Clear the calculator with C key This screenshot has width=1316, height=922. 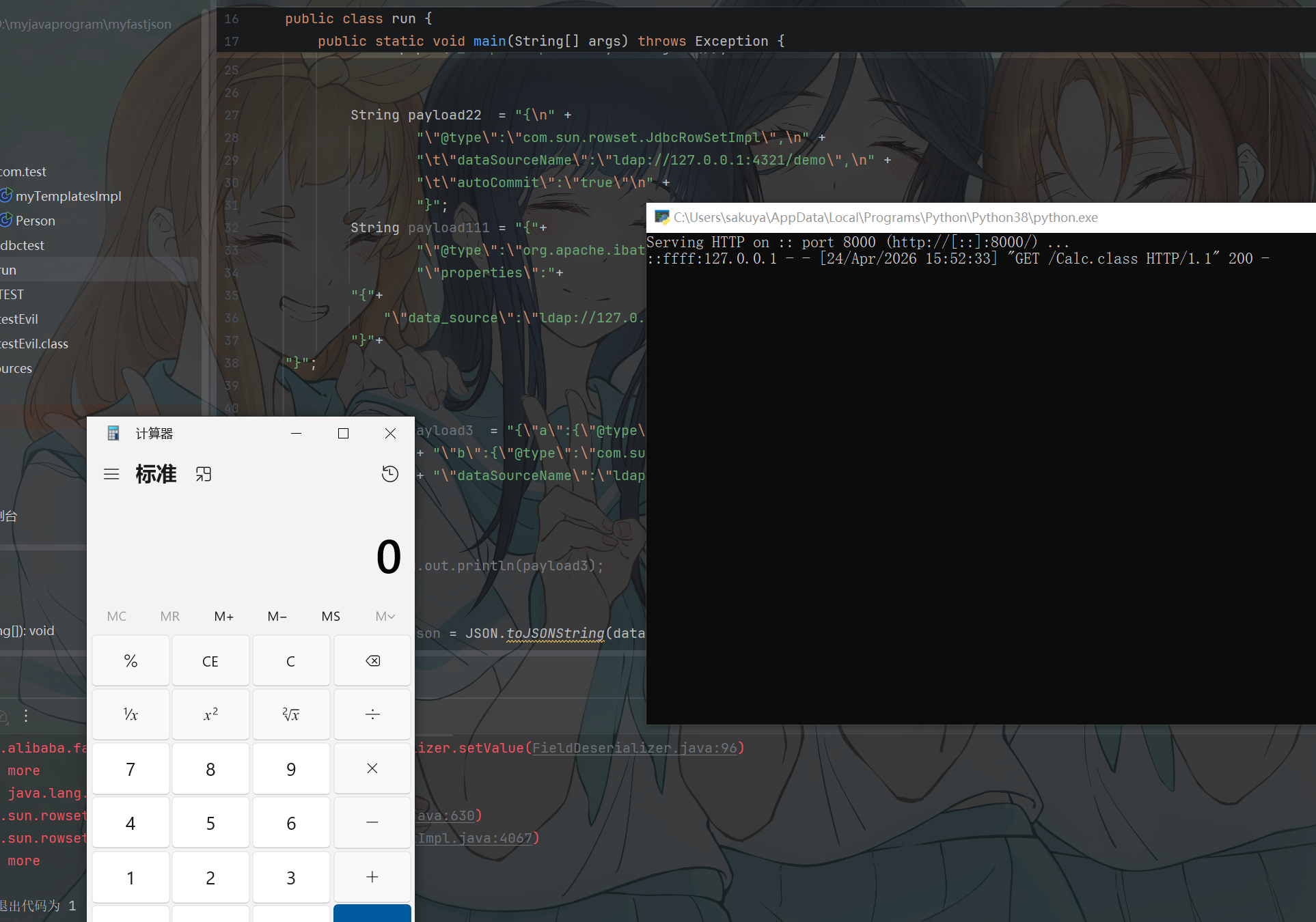291,660
